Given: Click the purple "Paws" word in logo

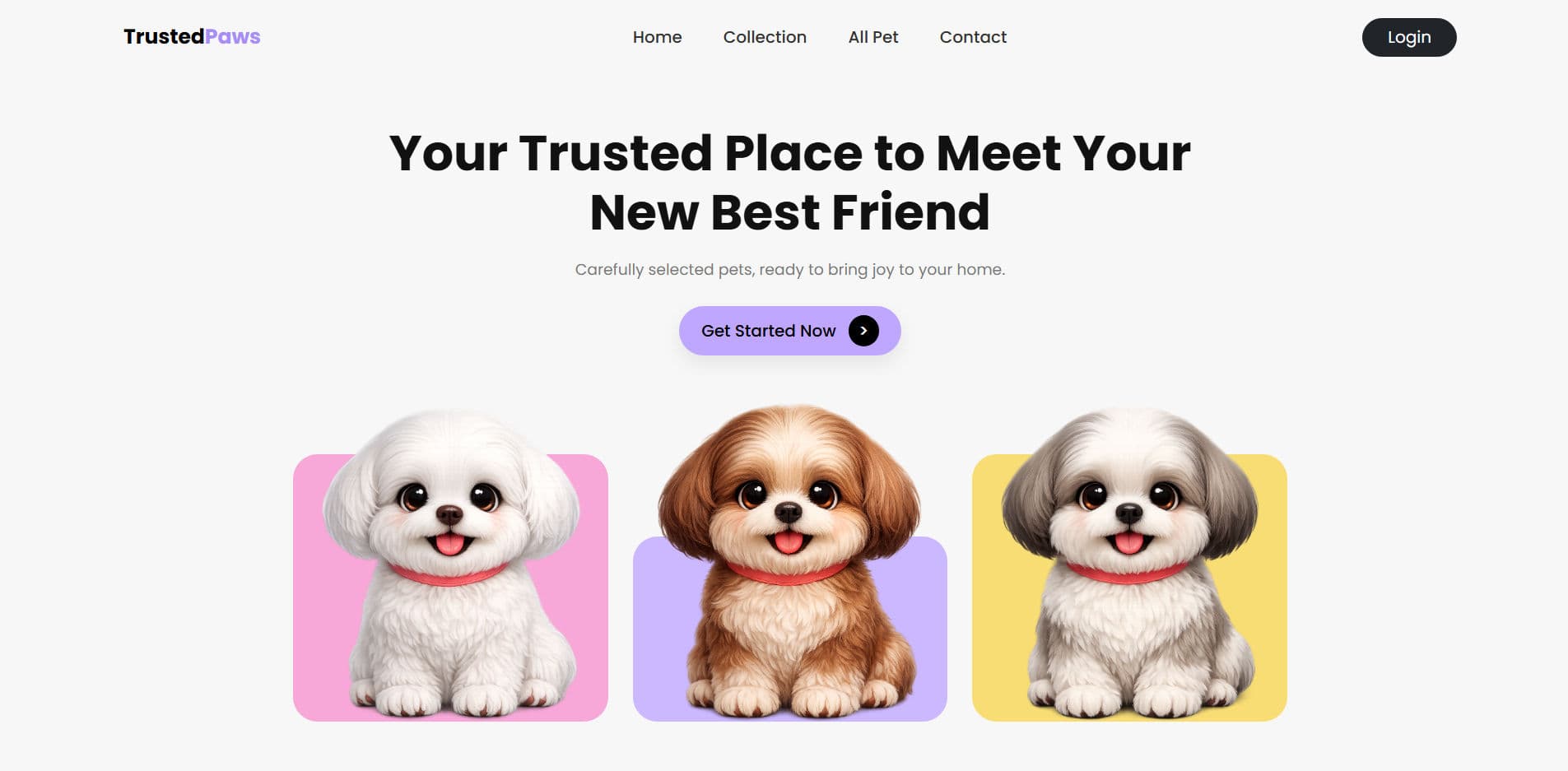Looking at the screenshot, I should point(233,37).
